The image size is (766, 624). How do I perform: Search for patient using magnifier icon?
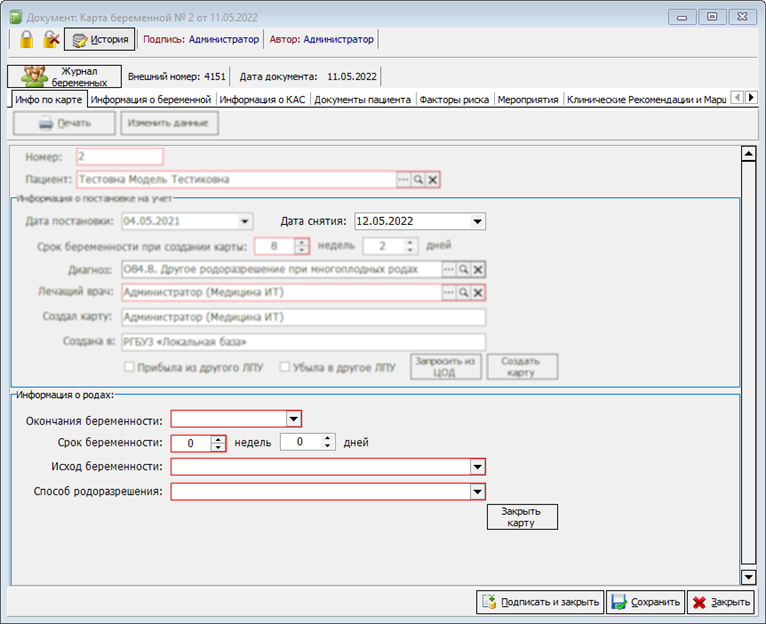[419, 179]
